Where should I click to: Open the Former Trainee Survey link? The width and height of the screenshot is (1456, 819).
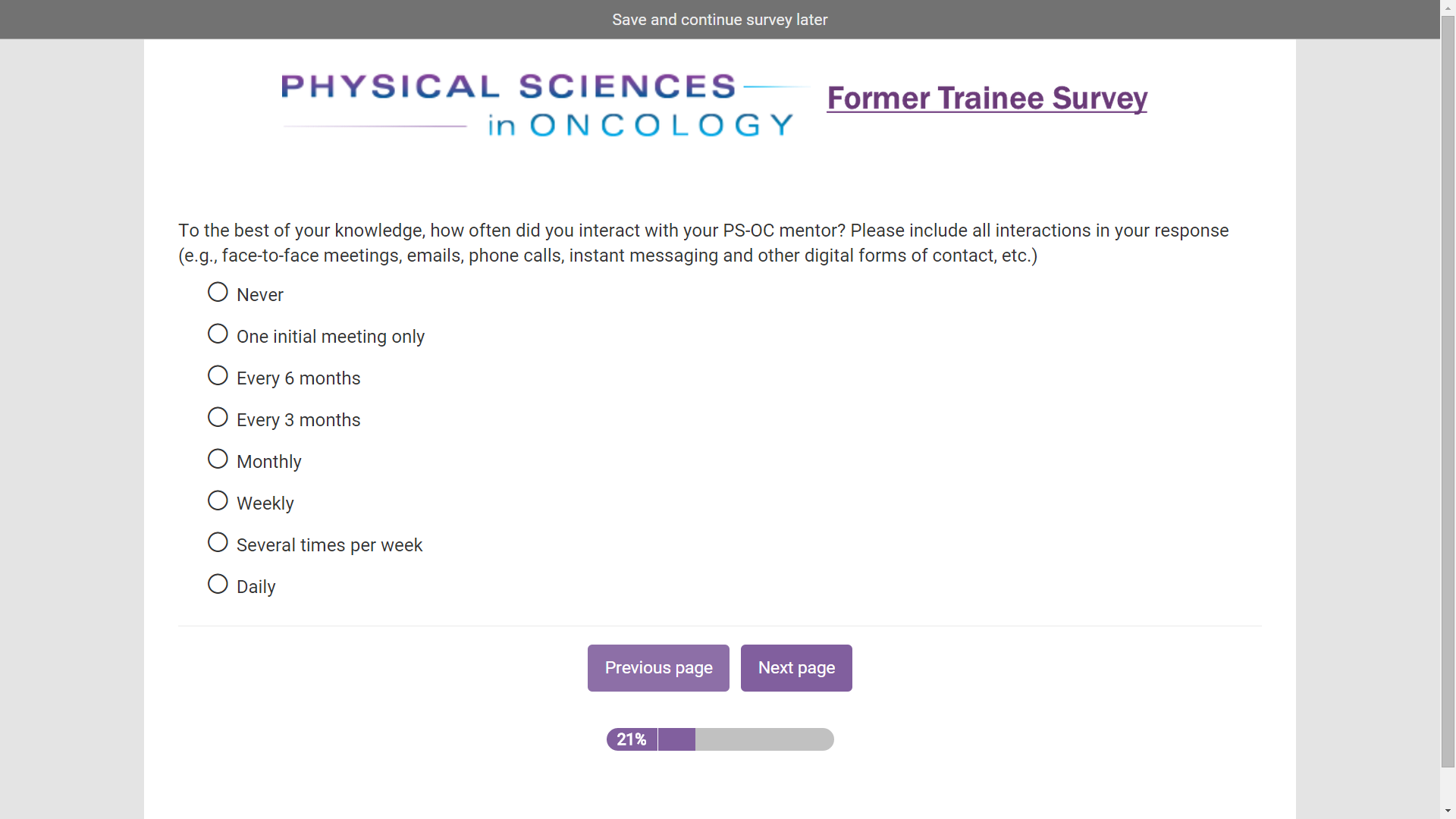click(x=987, y=99)
